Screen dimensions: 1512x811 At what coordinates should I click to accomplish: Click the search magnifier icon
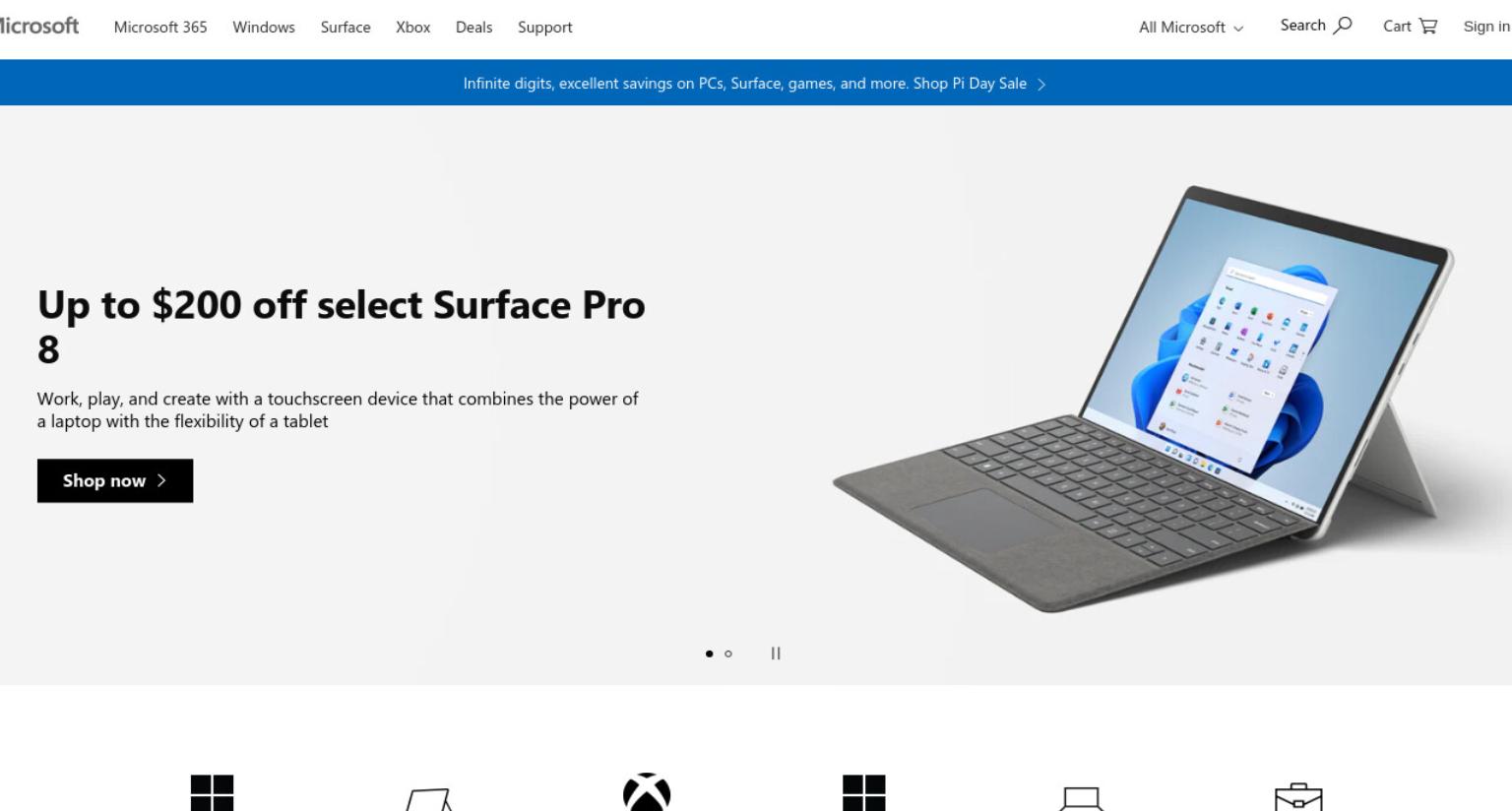[1343, 26]
